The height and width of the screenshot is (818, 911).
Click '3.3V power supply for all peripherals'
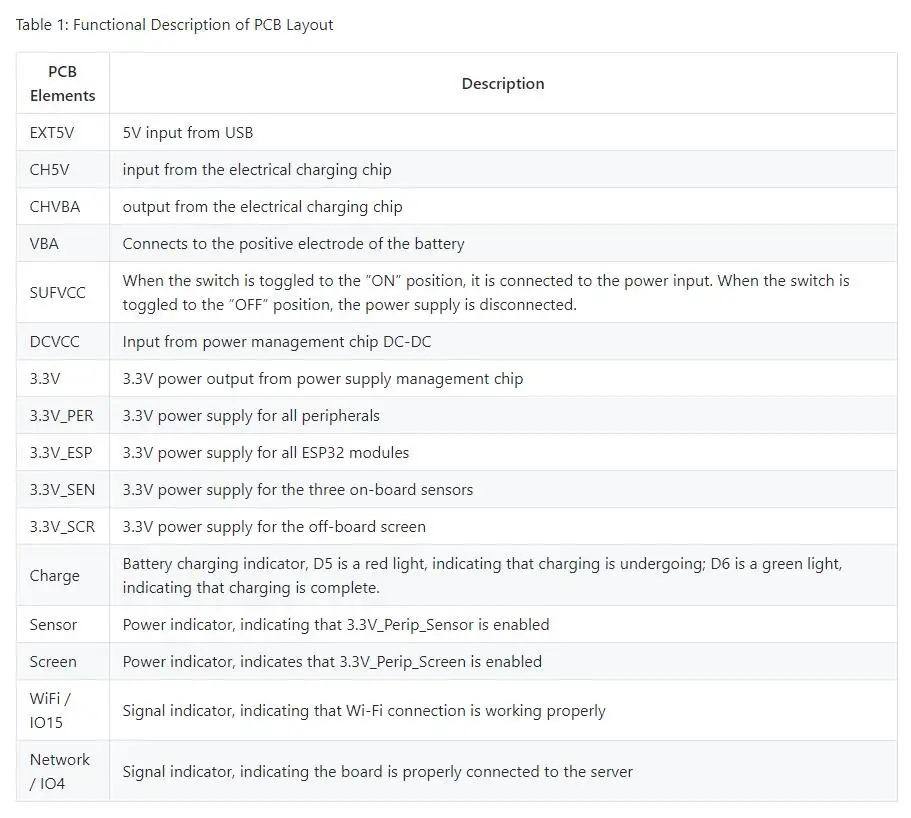(251, 416)
